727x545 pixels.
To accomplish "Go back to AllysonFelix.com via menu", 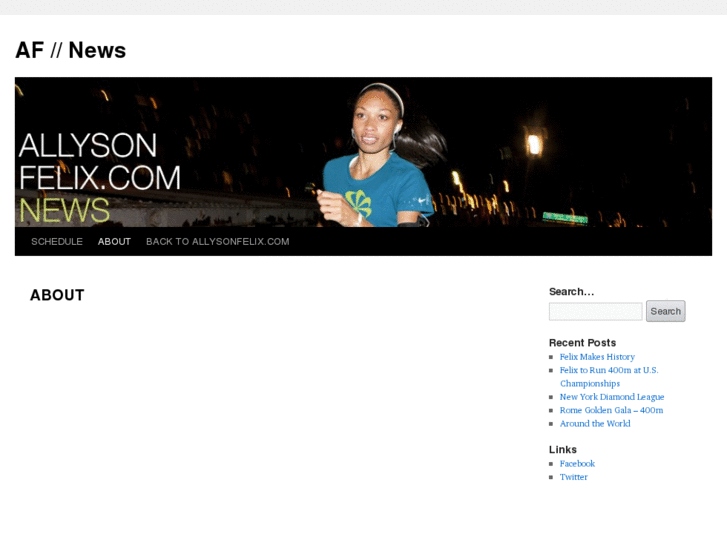I will (217, 242).
